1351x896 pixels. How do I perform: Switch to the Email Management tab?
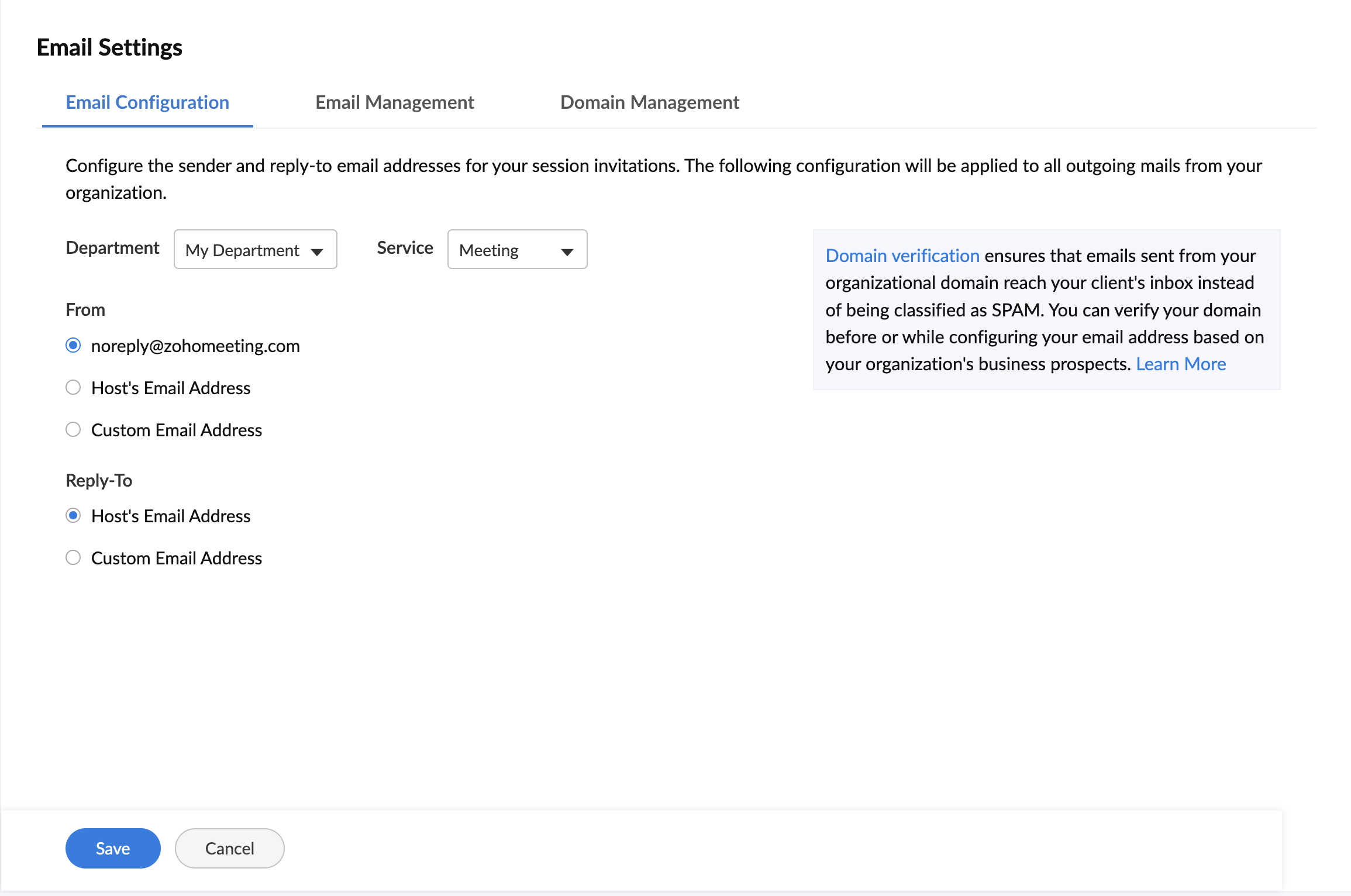395,102
